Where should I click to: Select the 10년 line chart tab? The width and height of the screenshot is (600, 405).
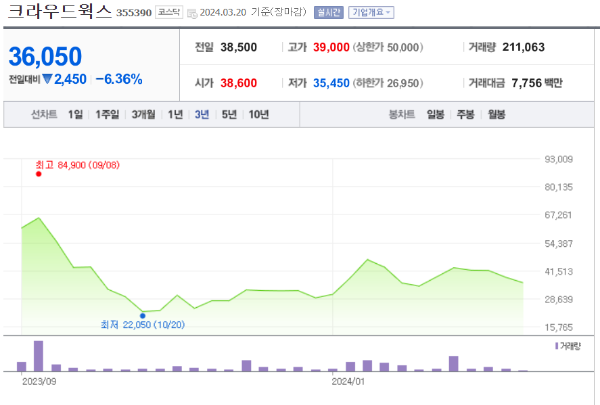click(259, 114)
